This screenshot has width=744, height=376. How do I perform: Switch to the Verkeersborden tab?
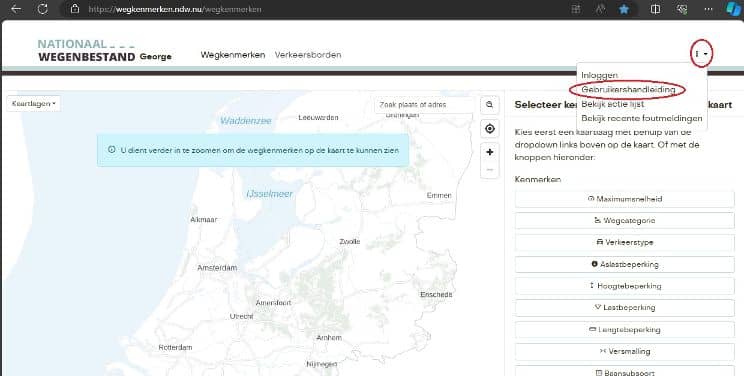coord(308,55)
